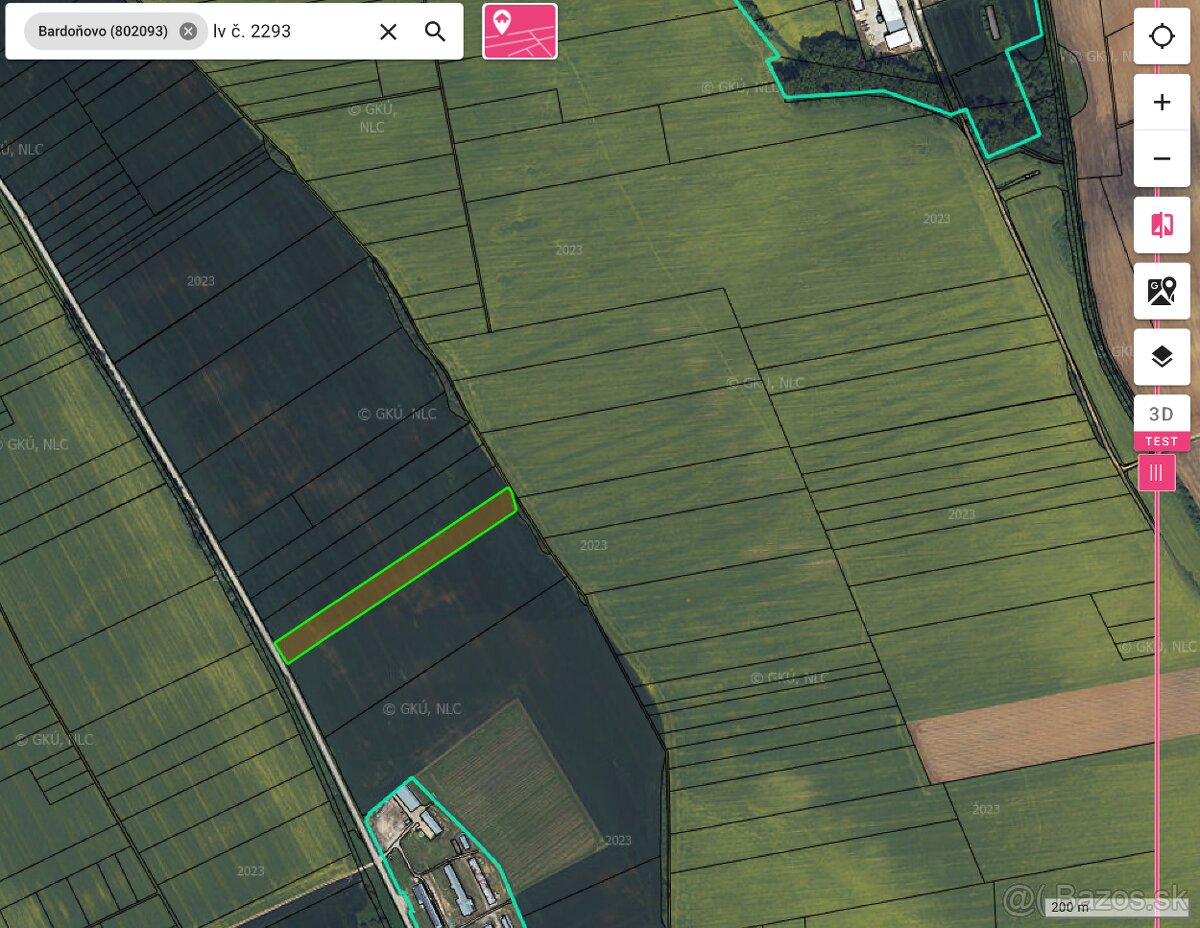
Task: Clear the search text with X icon
Action: (x=388, y=31)
